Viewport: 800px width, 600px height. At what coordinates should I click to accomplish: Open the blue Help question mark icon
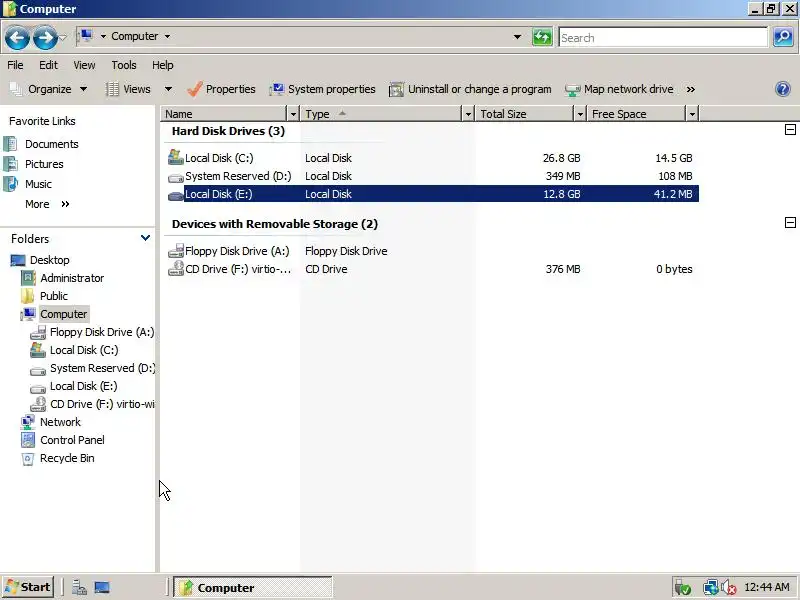783,89
